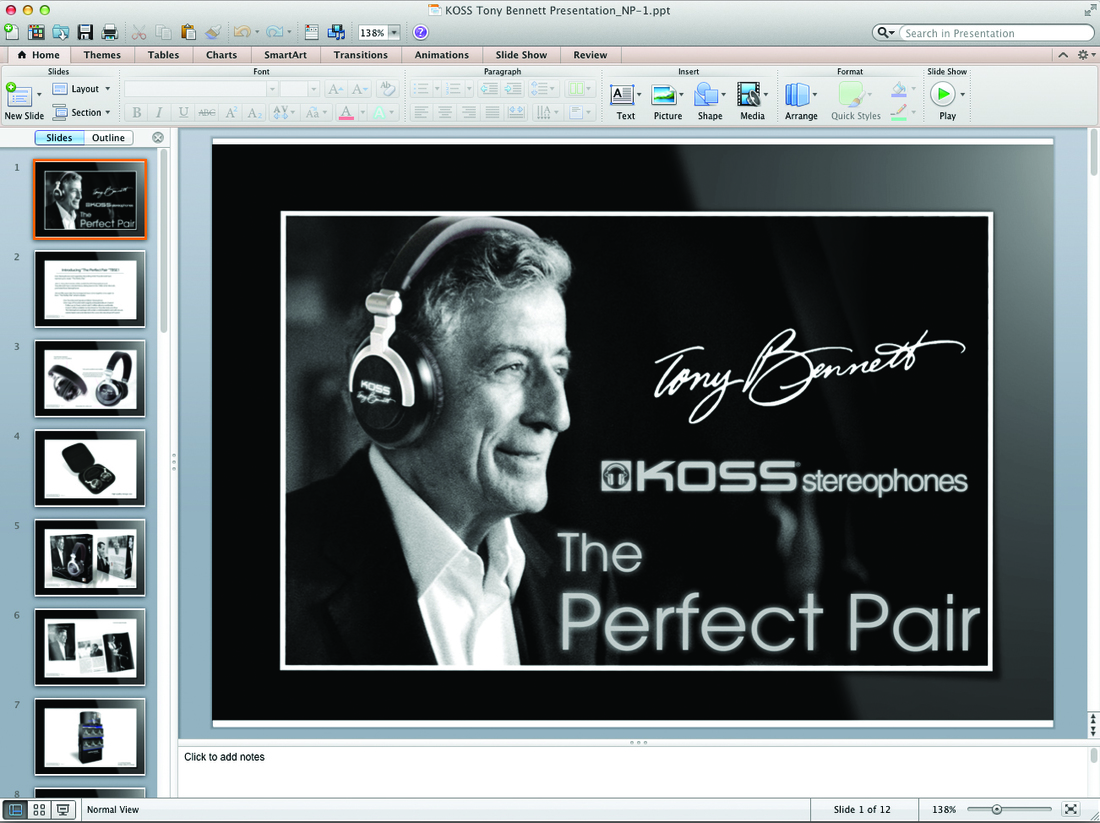Click the Increase Font Size icon
The height and width of the screenshot is (823, 1100).
coord(335,89)
